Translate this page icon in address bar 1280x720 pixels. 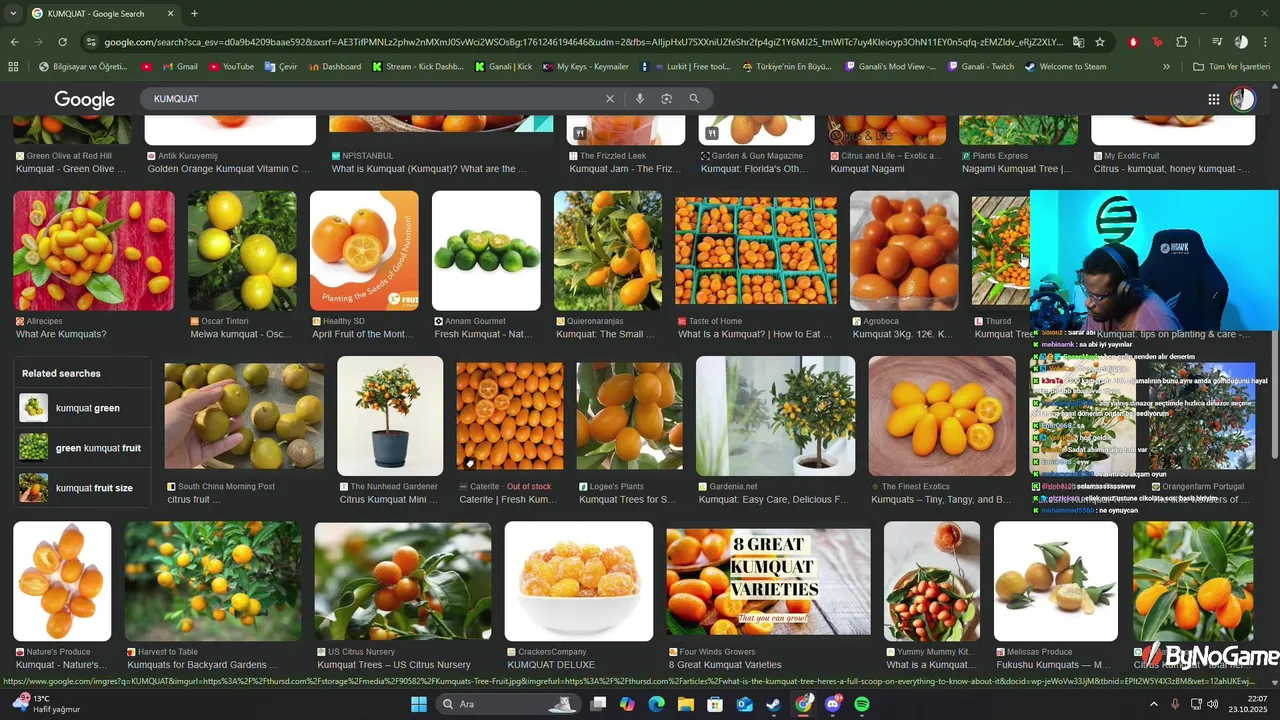1078,42
